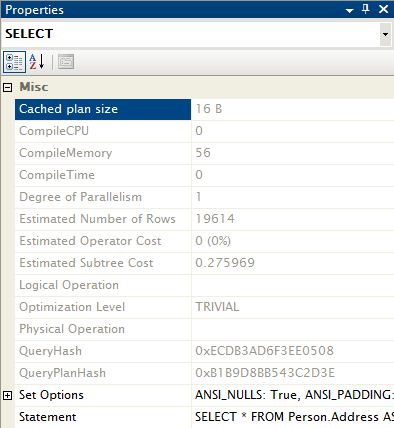Select the QueryPlanHash property
This screenshot has height=428, width=394.
tap(103, 373)
